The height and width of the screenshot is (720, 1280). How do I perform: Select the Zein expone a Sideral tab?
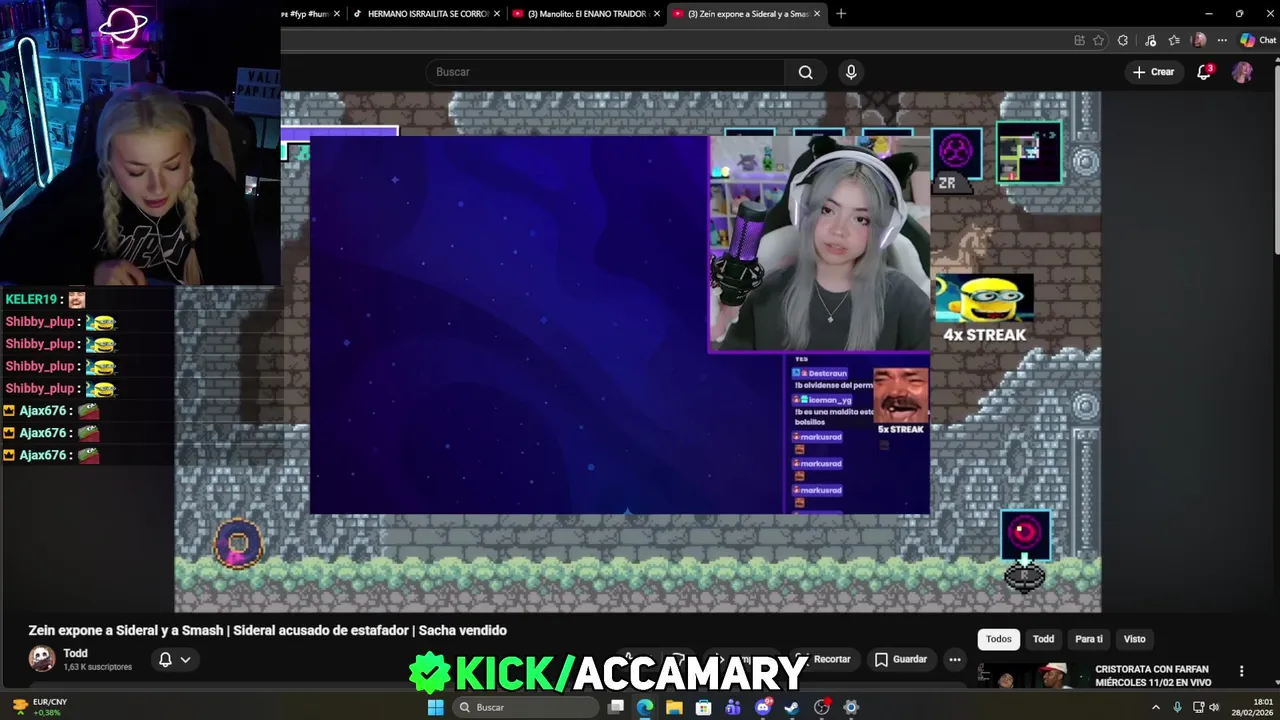click(x=746, y=14)
